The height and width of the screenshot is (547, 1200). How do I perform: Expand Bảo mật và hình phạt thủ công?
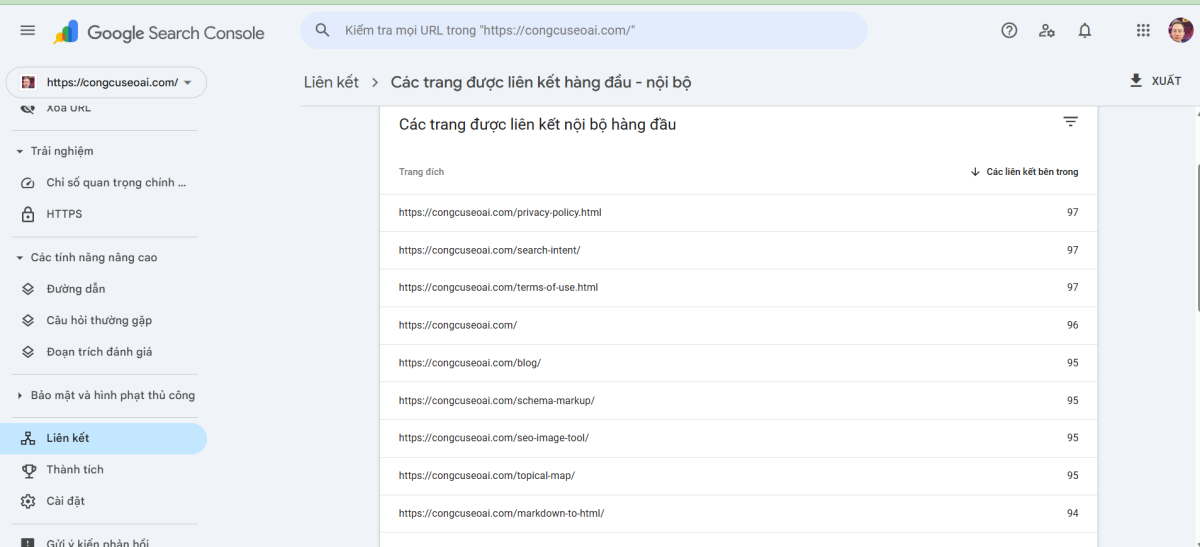click(19, 396)
